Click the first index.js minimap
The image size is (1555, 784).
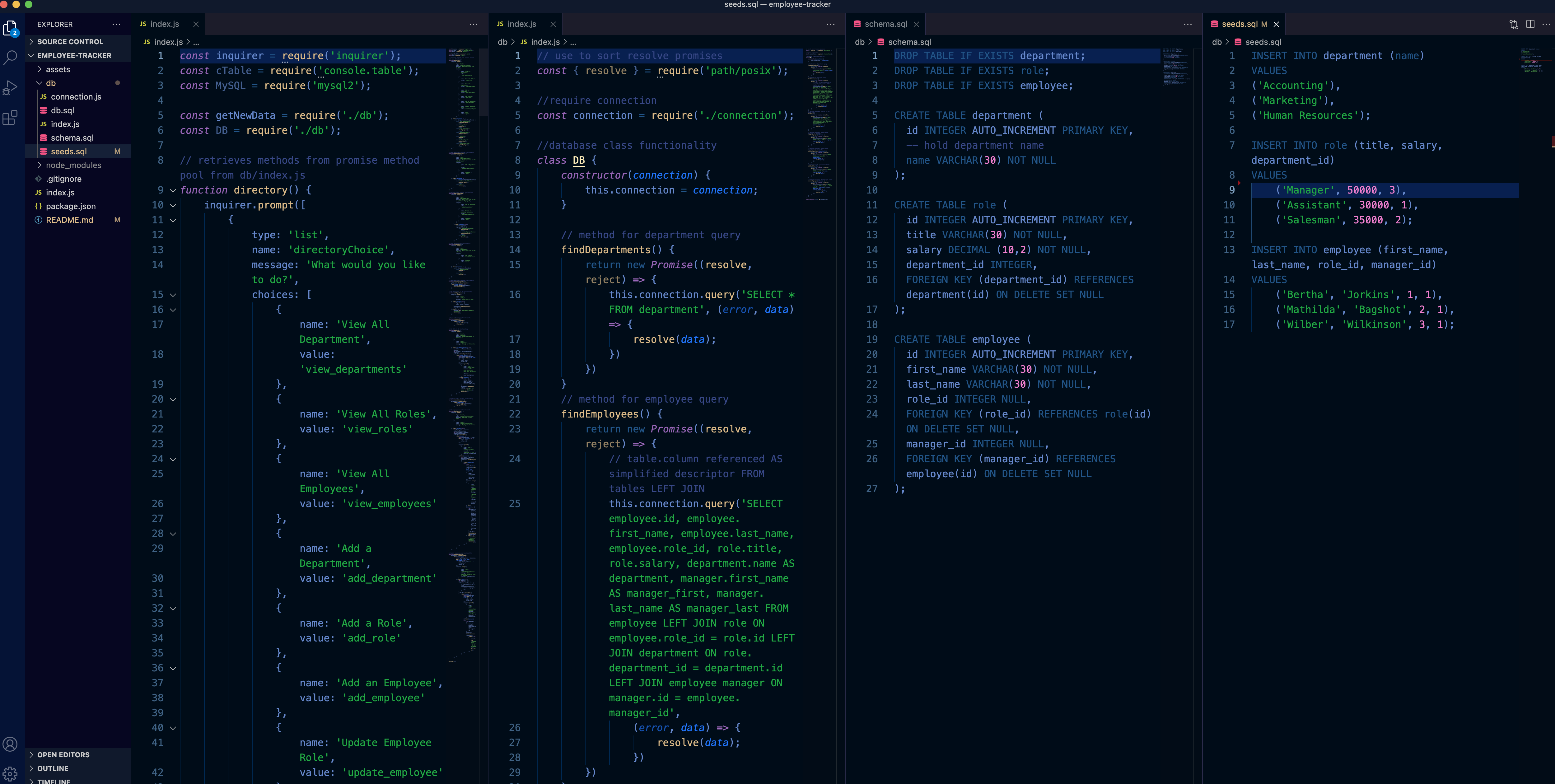(x=462, y=356)
